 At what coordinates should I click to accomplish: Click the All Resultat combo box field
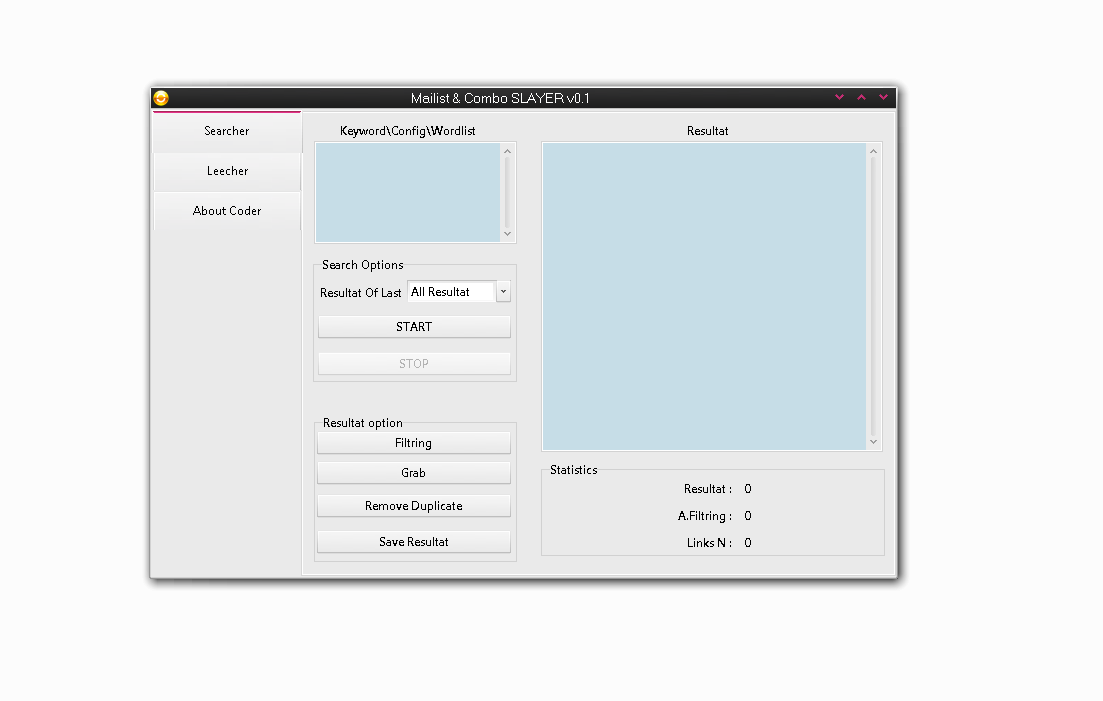(451, 292)
